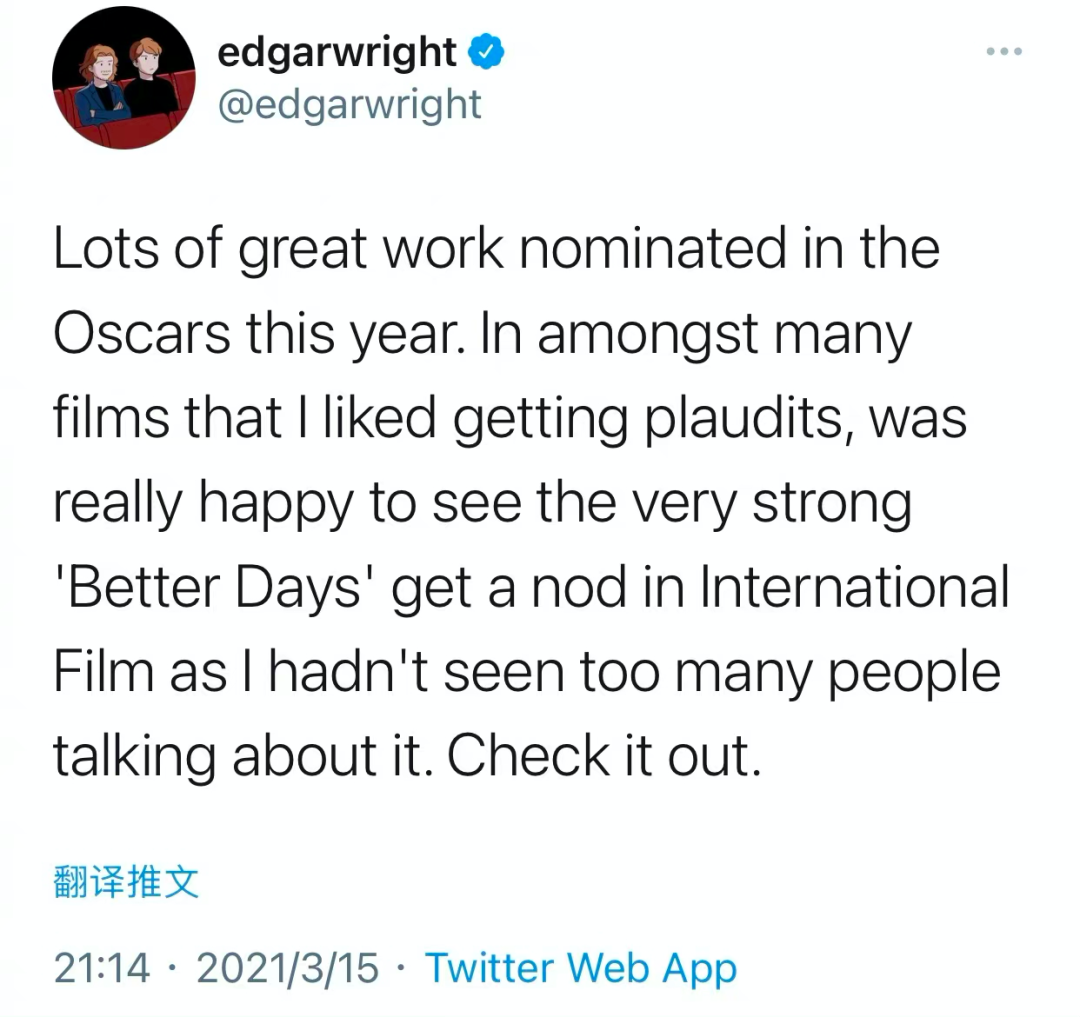The height and width of the screenshot is (1017, 1080).
Task: Open the more options ellipsis menu
Action: point(1004,51)
